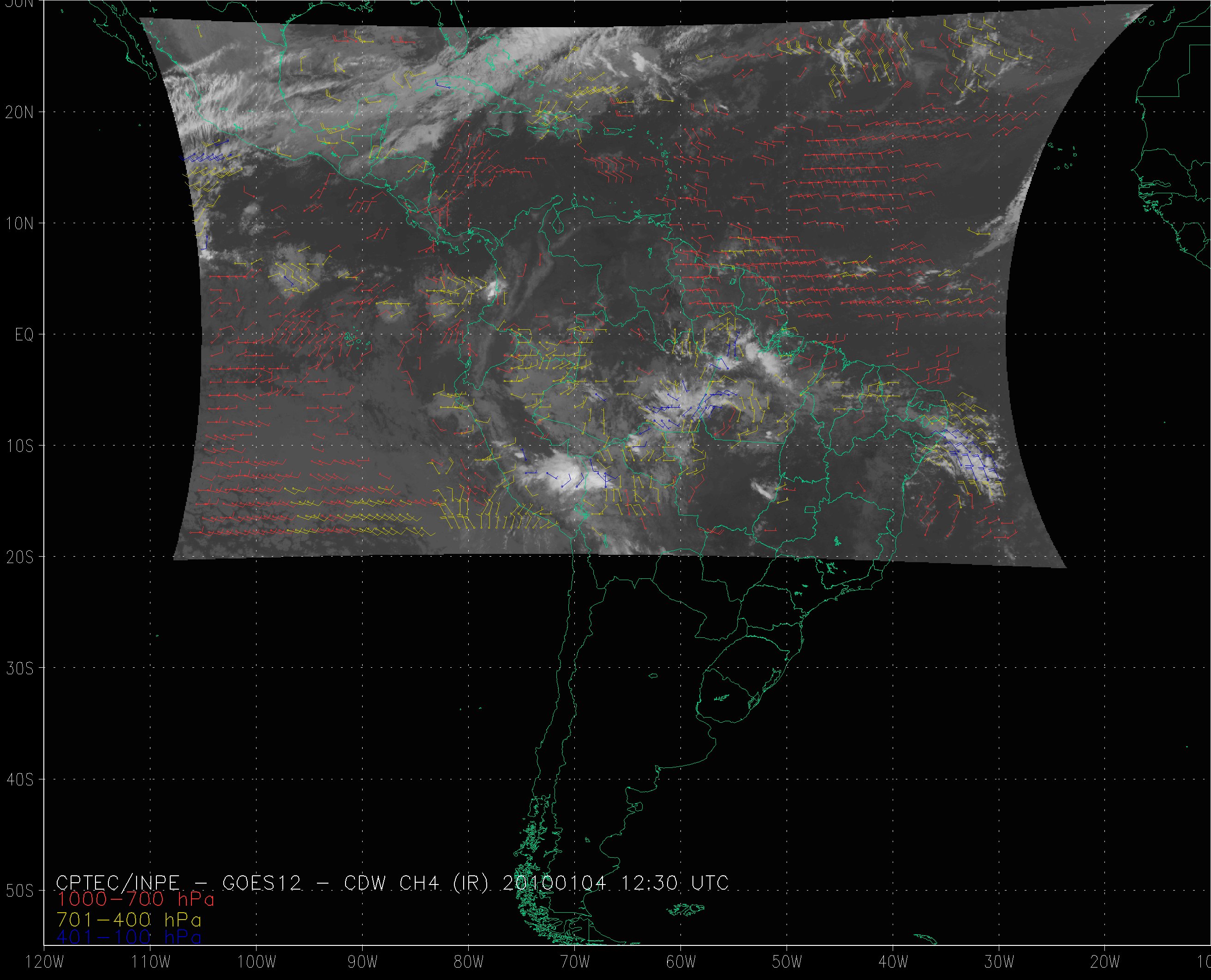The image size is (1211, 980).
Task: Click the 10S latitude axis label
Action: 19,446
